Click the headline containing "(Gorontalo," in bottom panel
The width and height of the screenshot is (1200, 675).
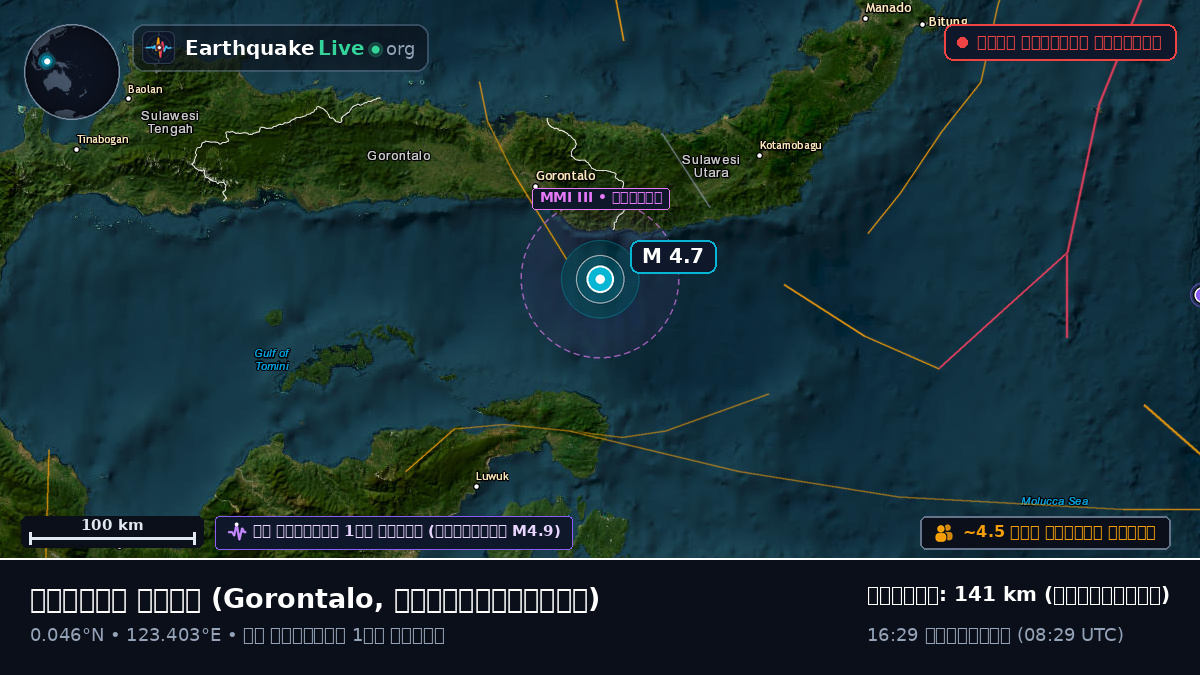[315, 599]
